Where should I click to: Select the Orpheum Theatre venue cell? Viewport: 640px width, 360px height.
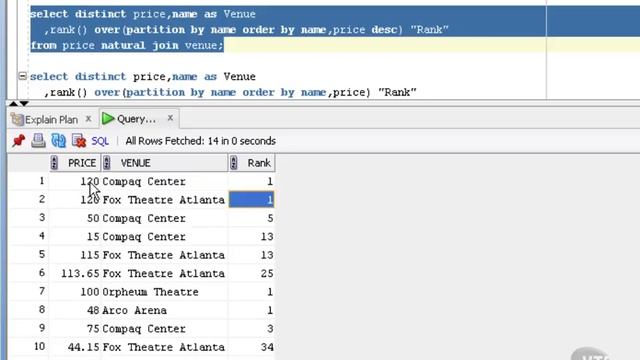(164, 291)
